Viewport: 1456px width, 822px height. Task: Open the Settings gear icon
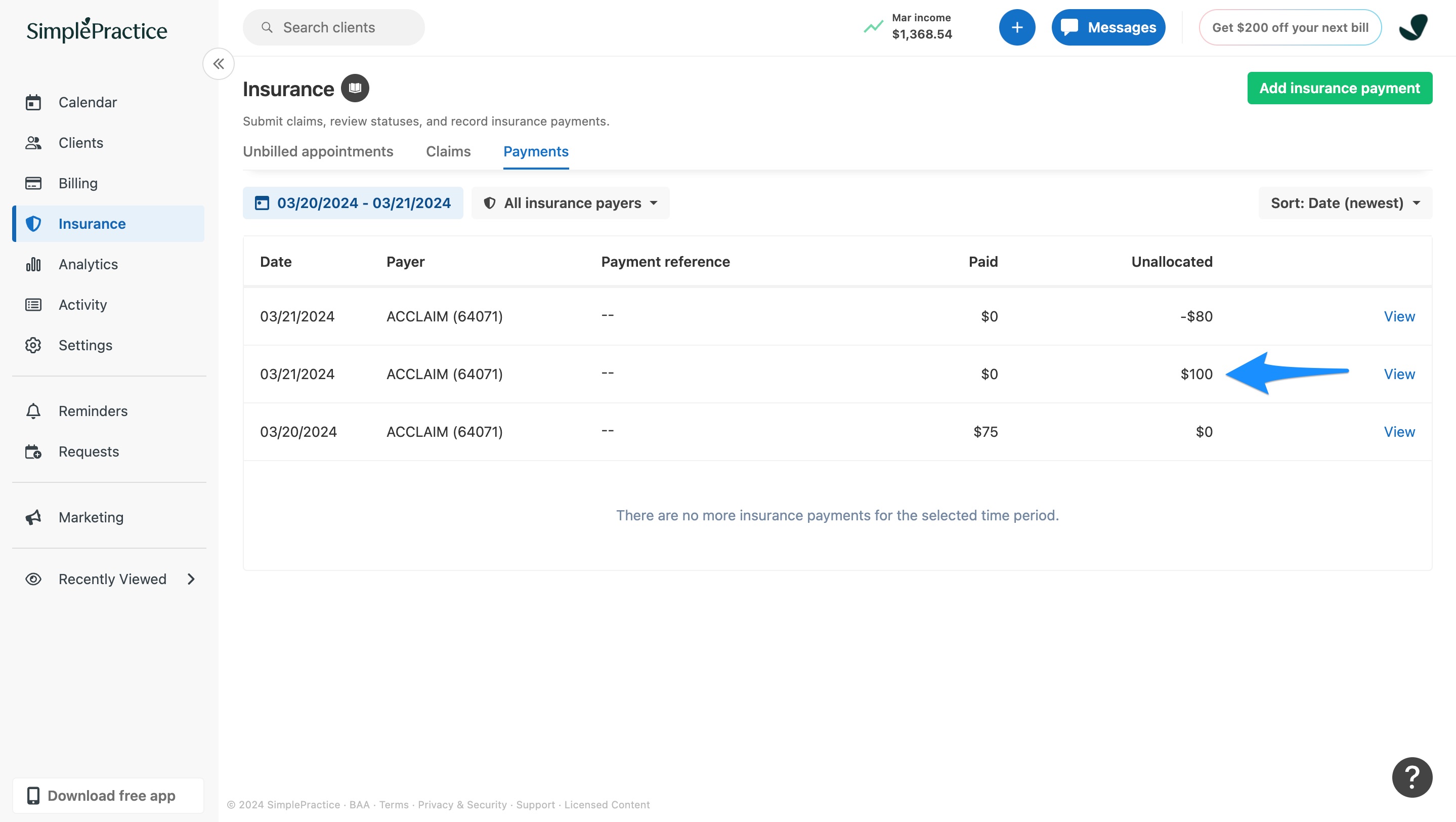33,345
